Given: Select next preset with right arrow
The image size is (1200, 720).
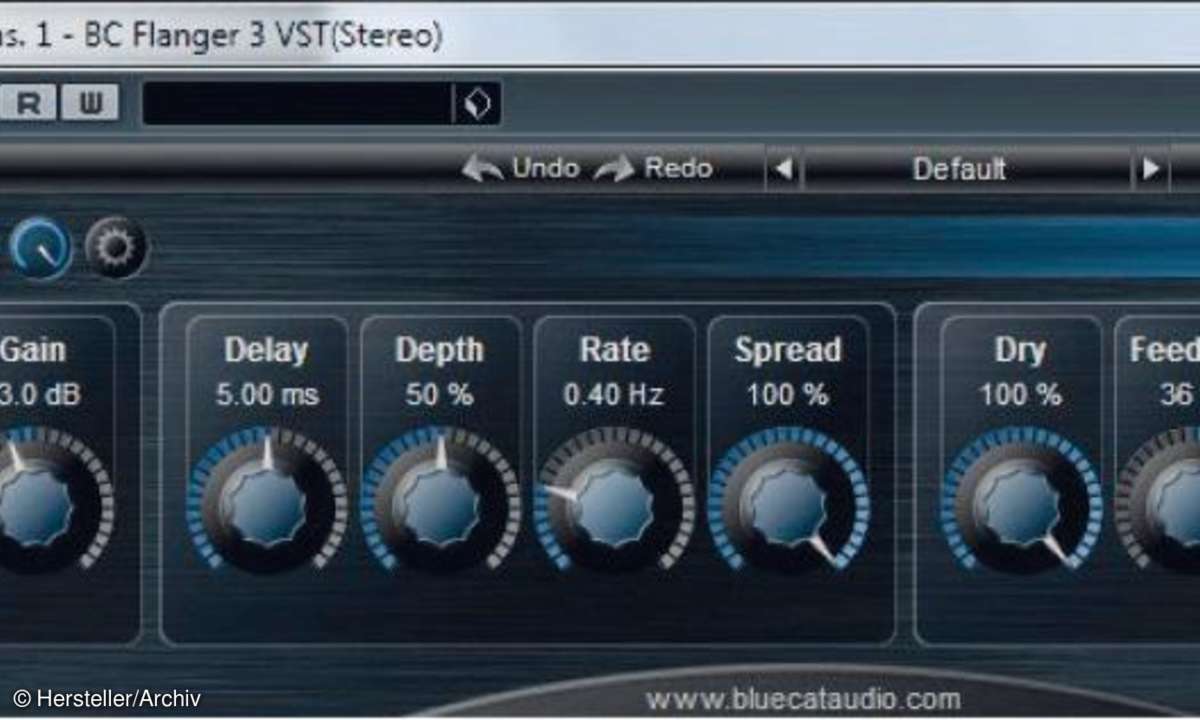Looking at the screenshot, I should point(1150,169).
